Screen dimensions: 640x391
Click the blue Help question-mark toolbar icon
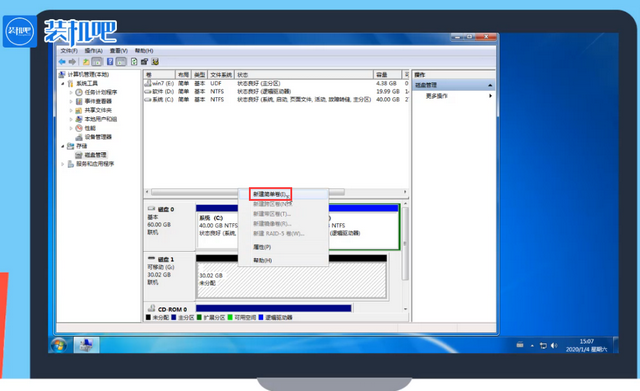coord(110,62)
